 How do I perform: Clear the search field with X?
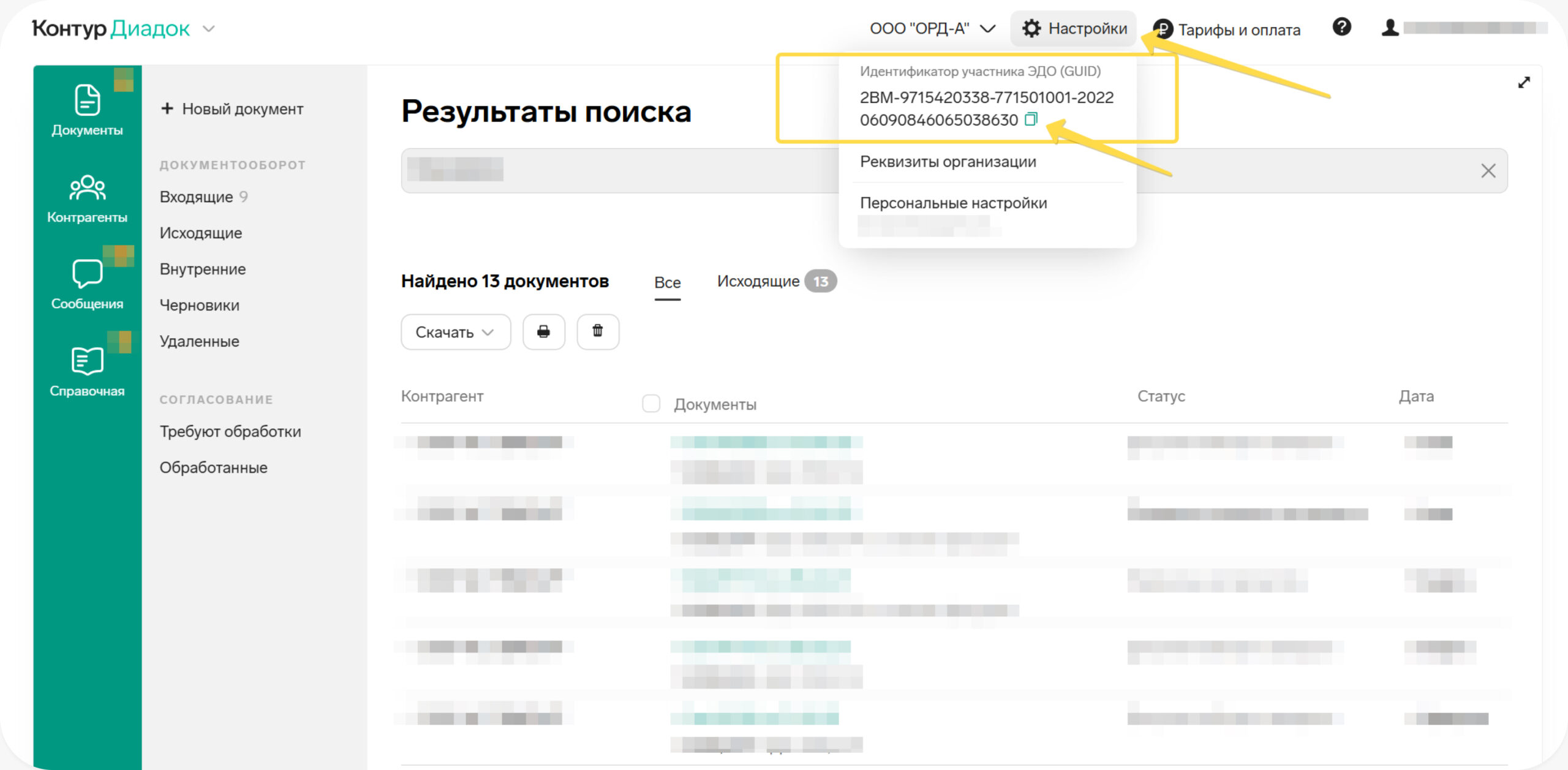pos(1488,170)
